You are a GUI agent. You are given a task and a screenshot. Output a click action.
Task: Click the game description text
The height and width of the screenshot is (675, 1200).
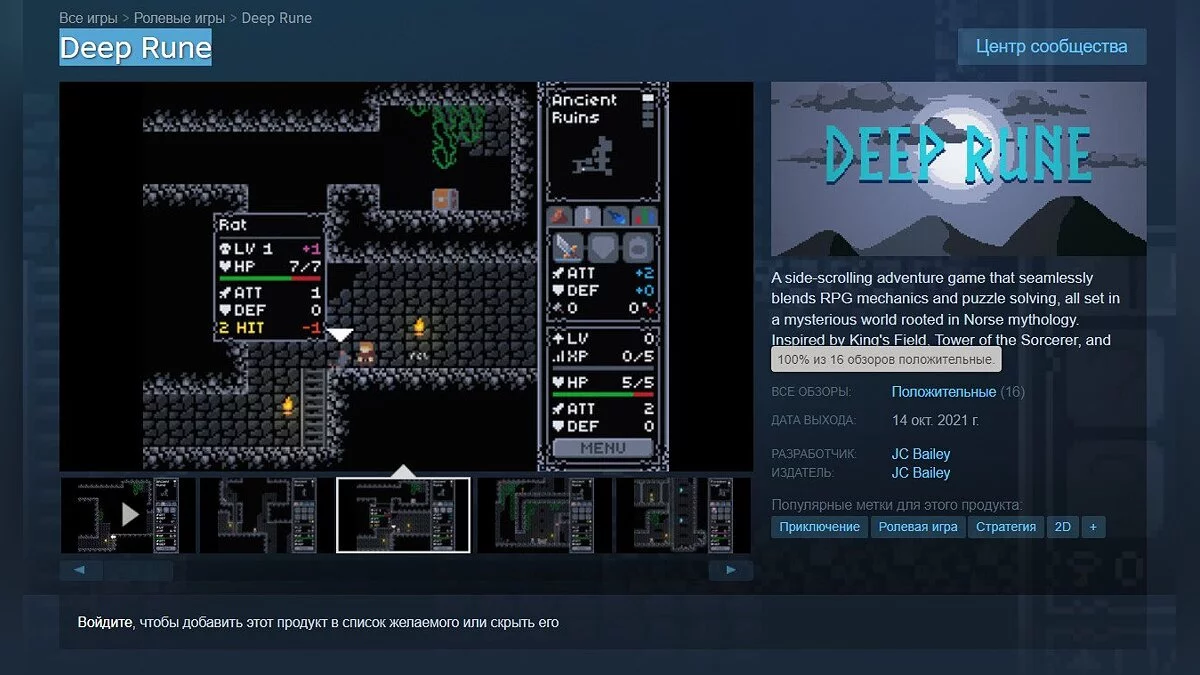pyautogui.click(x=946, y=308)
